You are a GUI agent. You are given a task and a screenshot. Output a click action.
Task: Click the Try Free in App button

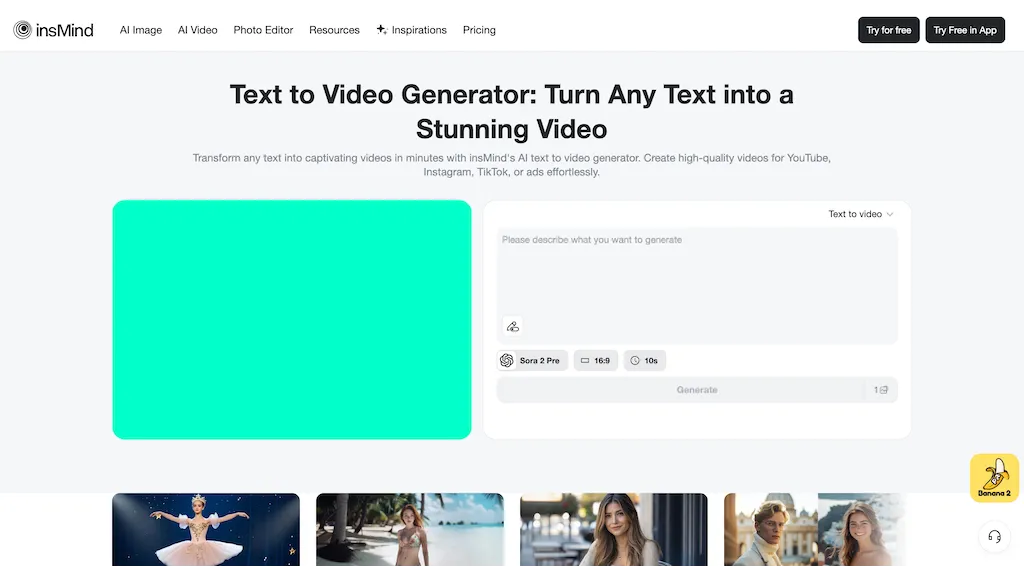(965, 30)
